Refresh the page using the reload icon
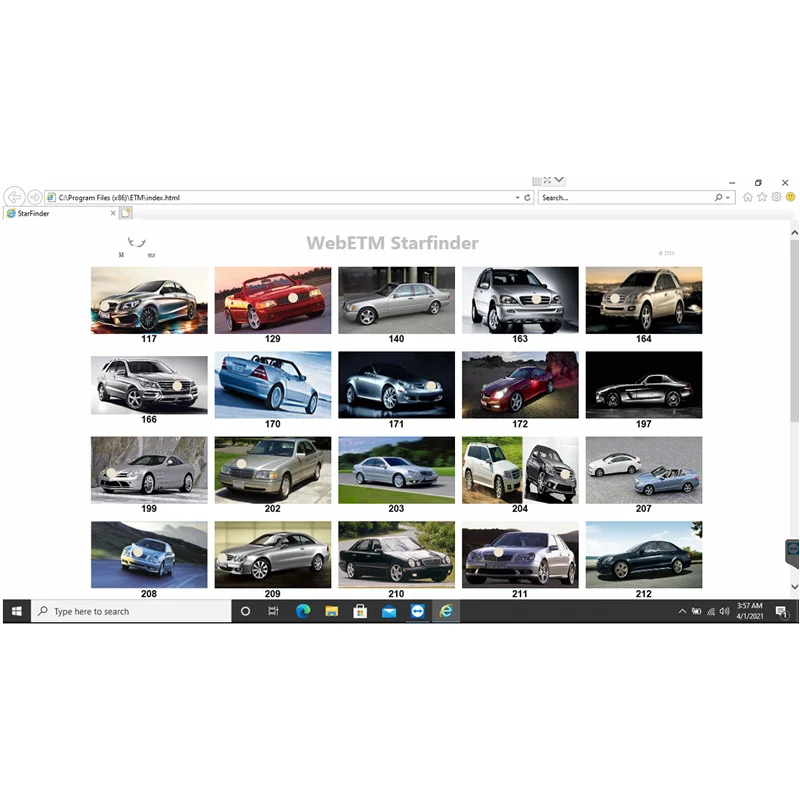The image size is (800, 800). click(527, 197)
